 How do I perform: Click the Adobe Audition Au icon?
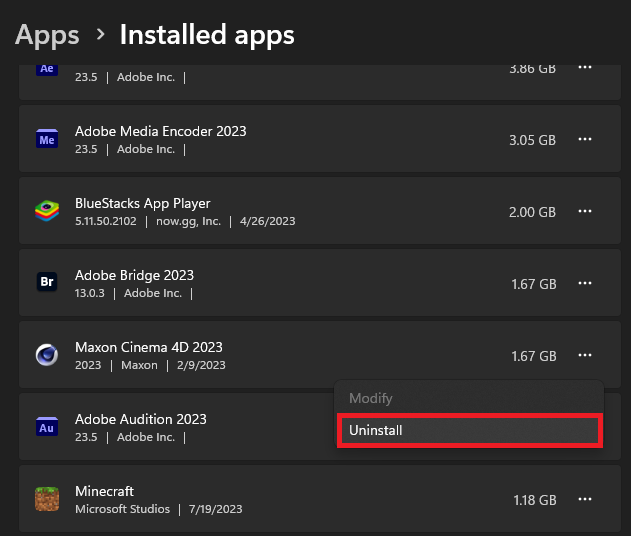point(46,428)
